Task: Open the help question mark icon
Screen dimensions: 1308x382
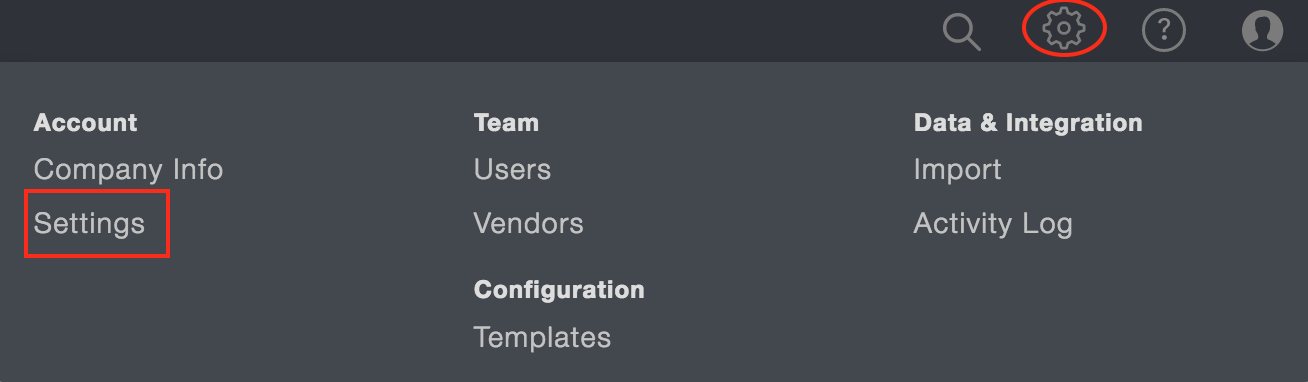Action: click(1163, 30)
